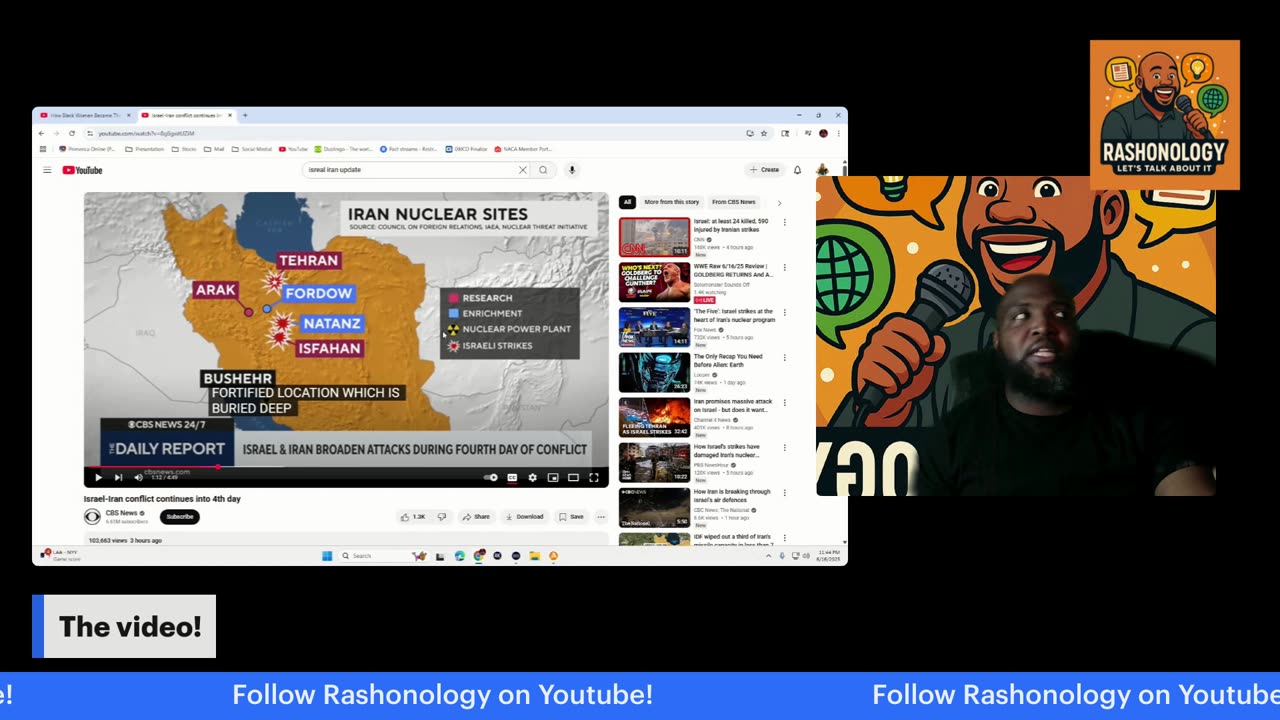Image resolution: width=1280 pixels, height=720 pixels.
Task: Open the Windows Start menu
Action: pyautogui.click(x=327, y=556)
